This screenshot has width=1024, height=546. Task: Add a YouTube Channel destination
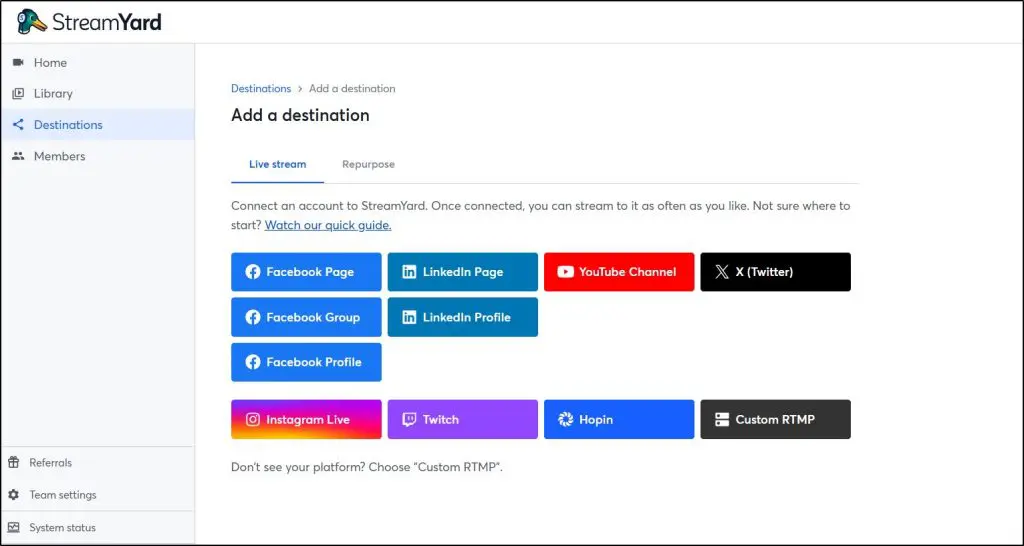click(x=618, y=272)
